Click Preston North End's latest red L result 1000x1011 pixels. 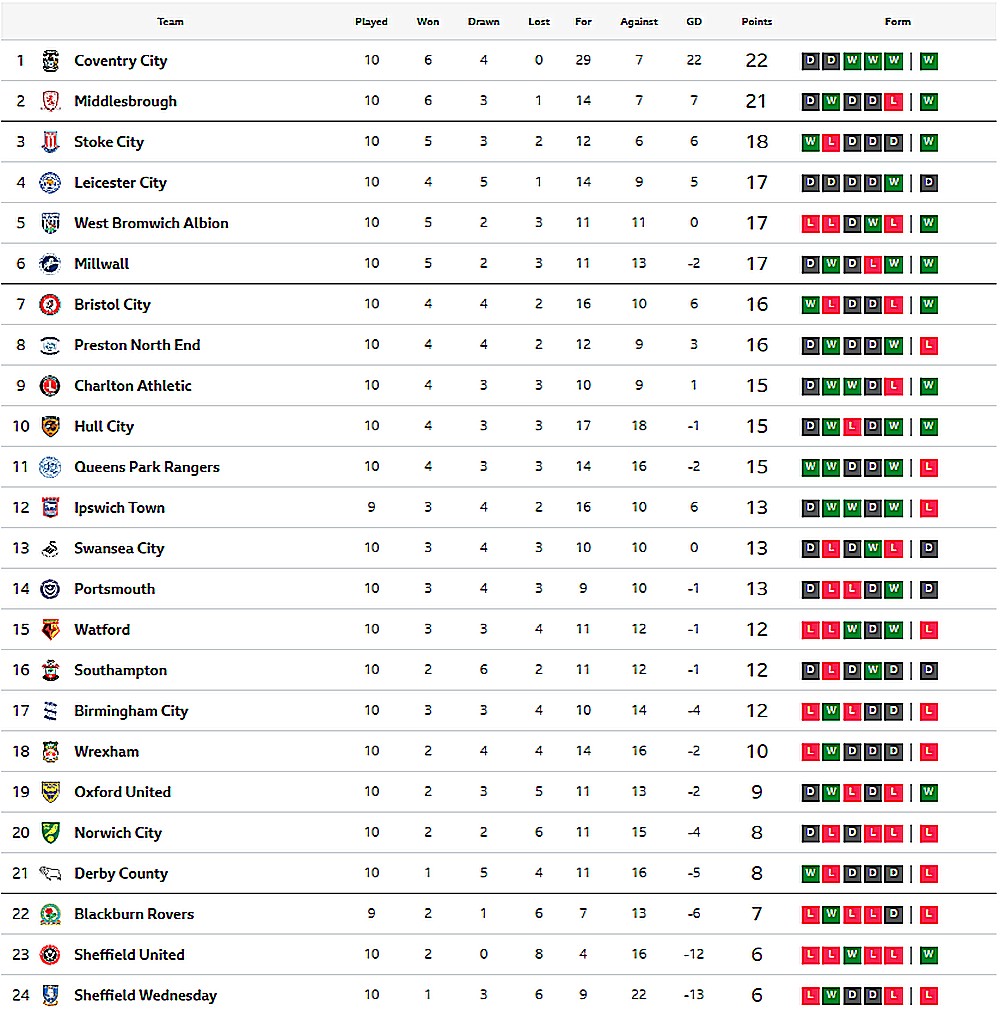click(929, 346)
